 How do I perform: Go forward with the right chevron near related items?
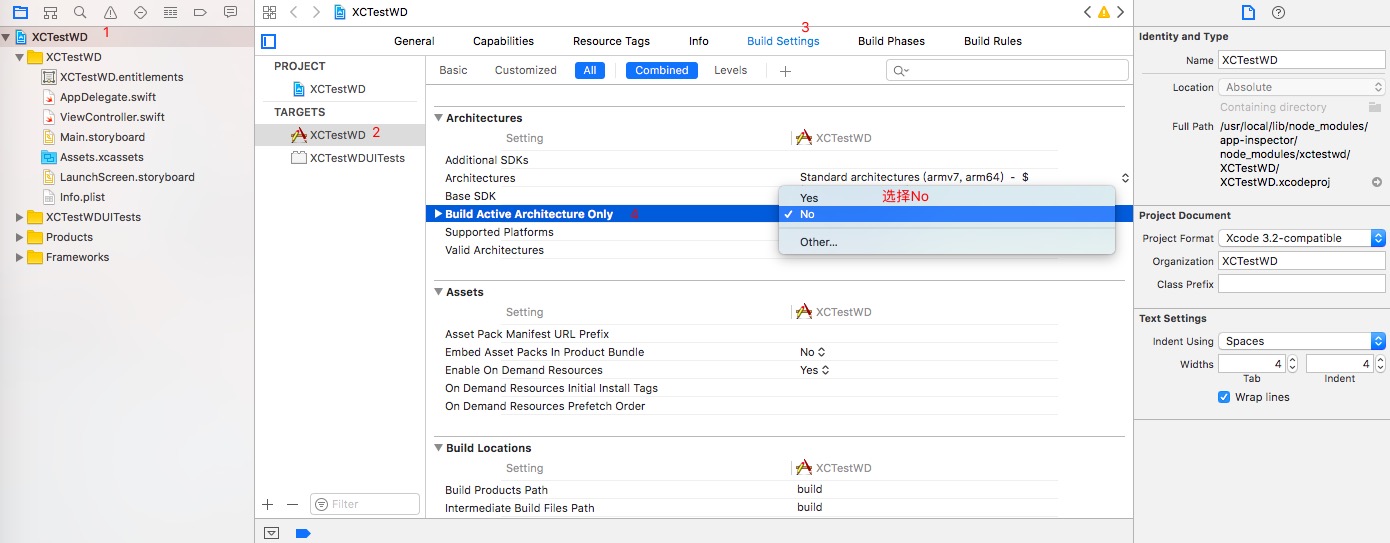tap(316, 12)
